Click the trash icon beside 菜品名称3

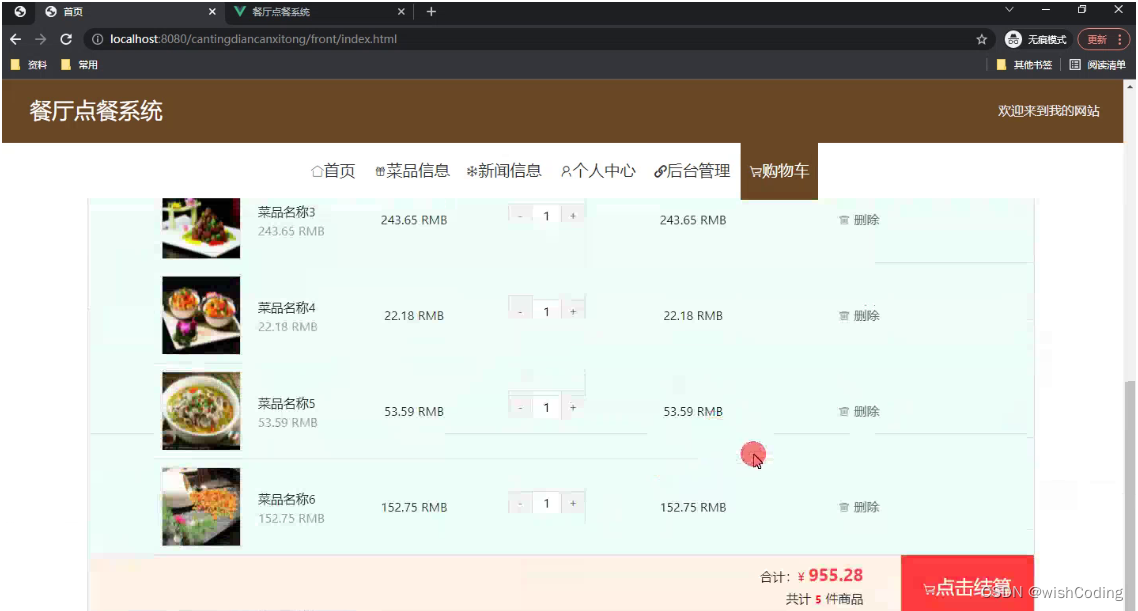(x=844, y=220)
